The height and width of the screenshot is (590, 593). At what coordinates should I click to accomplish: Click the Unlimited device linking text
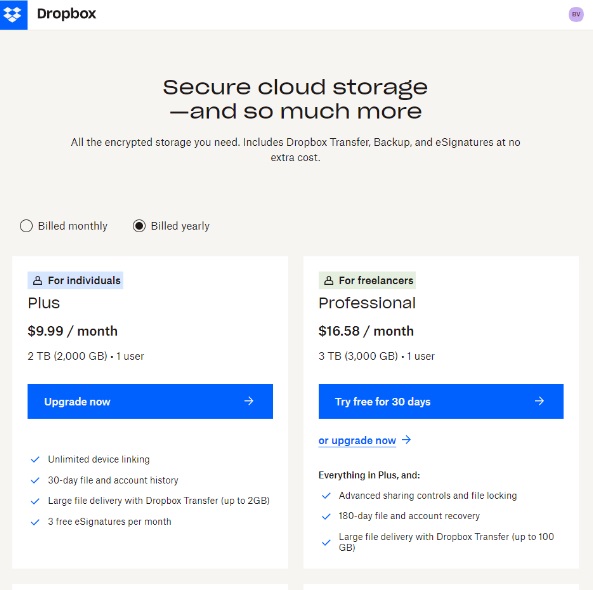[99, 460]
